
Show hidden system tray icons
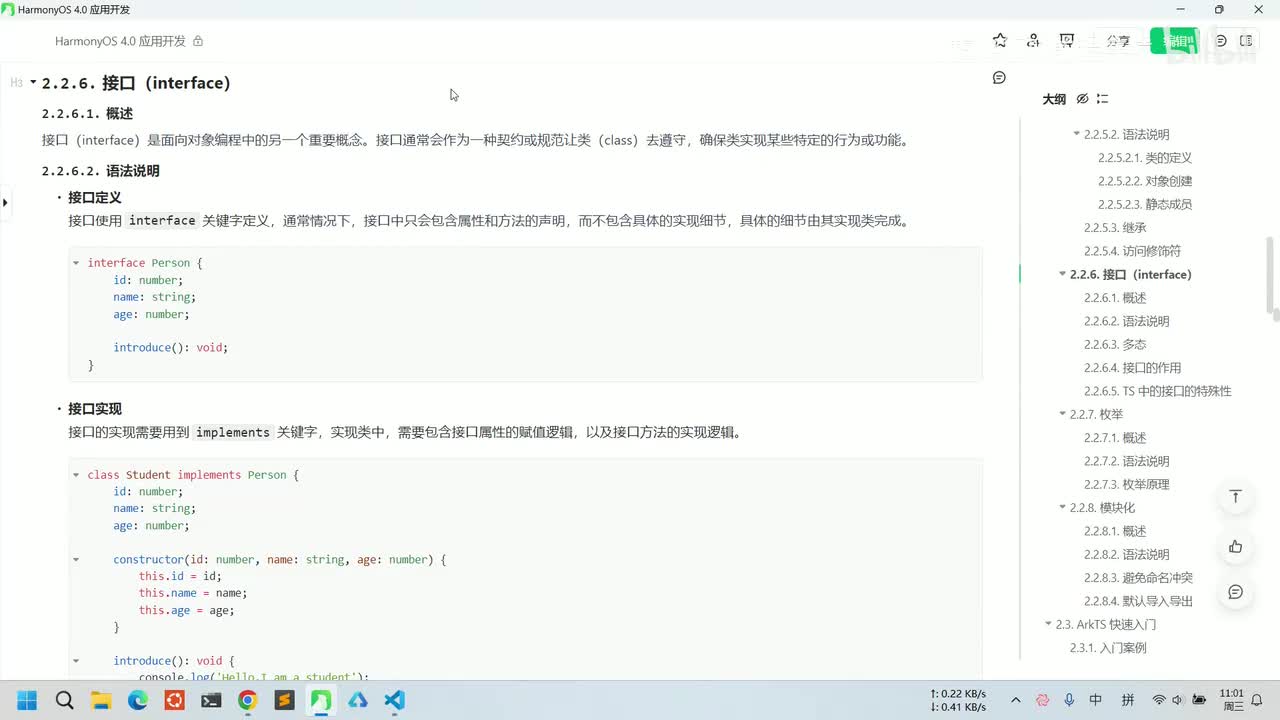coord(1016,700)
